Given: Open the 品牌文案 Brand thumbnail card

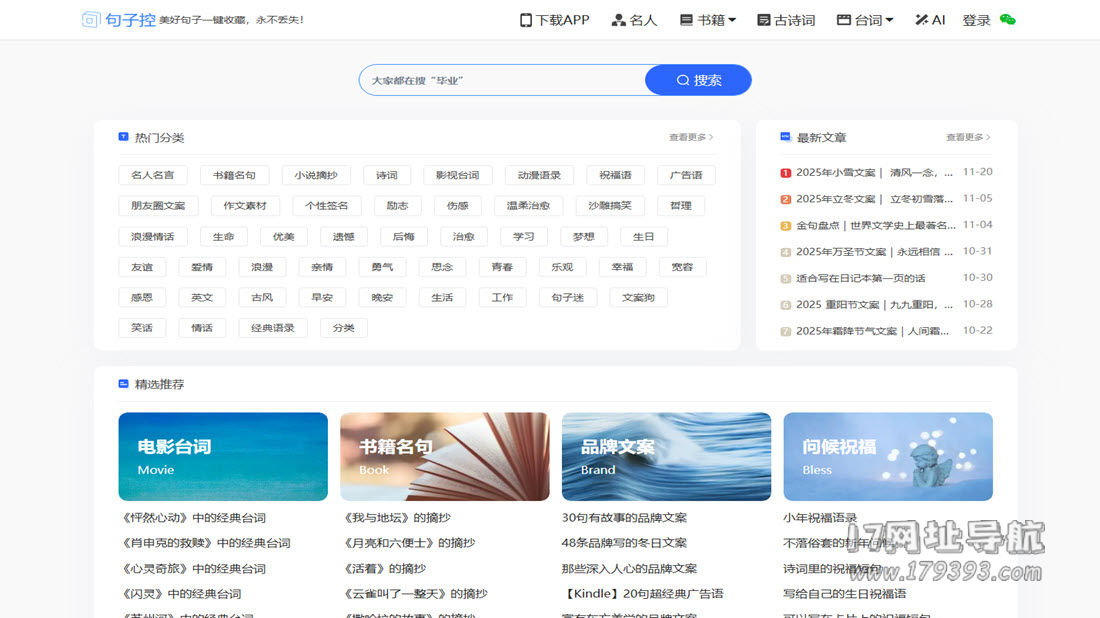Looking at the screenshot, I should tap(666, 456).
